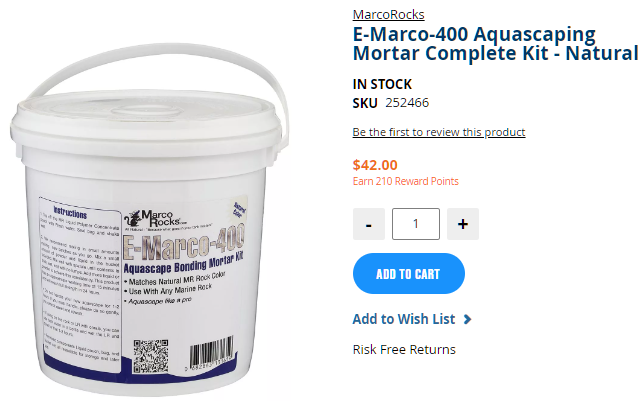Image resolution: width=644 pixels, height=401 pixels.
Task: Click the $42.00 price
Action: [x=375, y=165]
